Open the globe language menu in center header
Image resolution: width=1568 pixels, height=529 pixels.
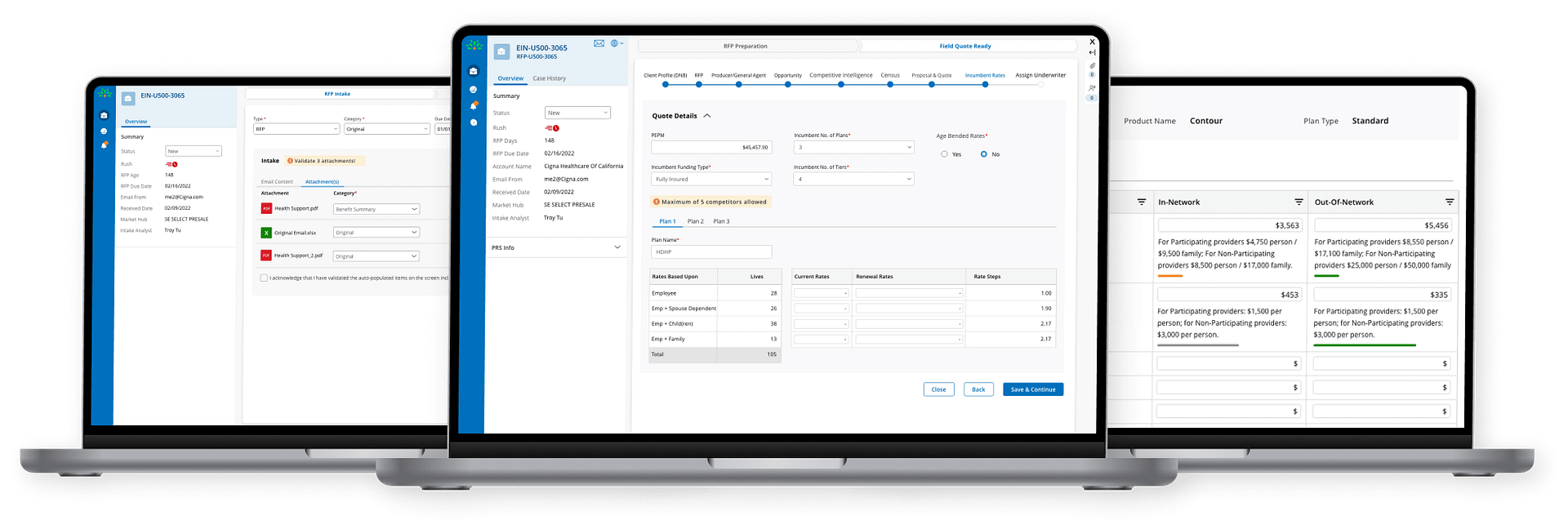click(615, 43)
